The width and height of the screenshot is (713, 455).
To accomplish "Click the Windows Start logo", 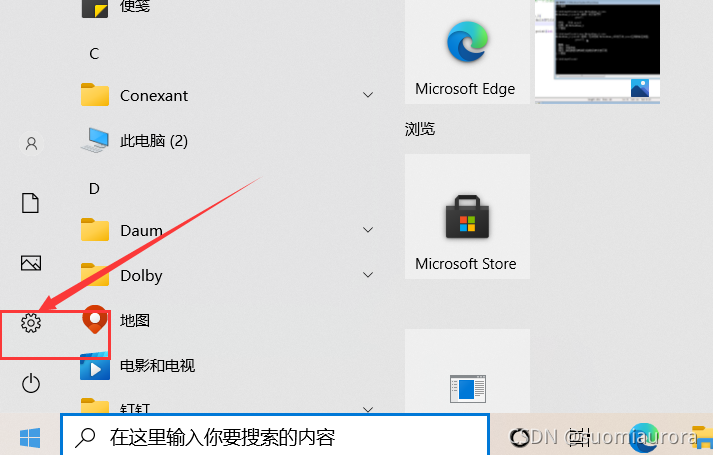I will coord(30,438).
